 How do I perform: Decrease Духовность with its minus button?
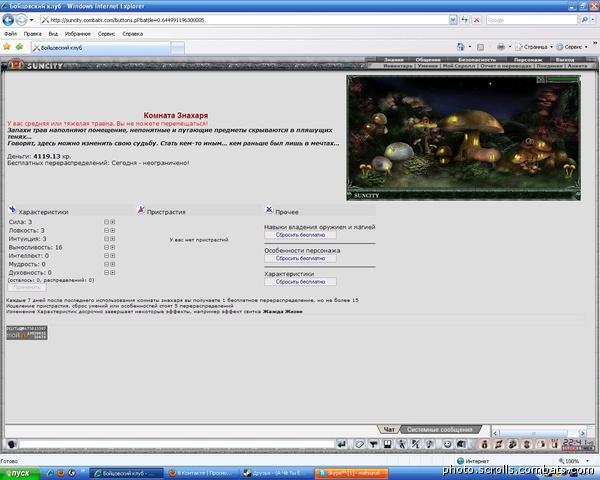107,273
